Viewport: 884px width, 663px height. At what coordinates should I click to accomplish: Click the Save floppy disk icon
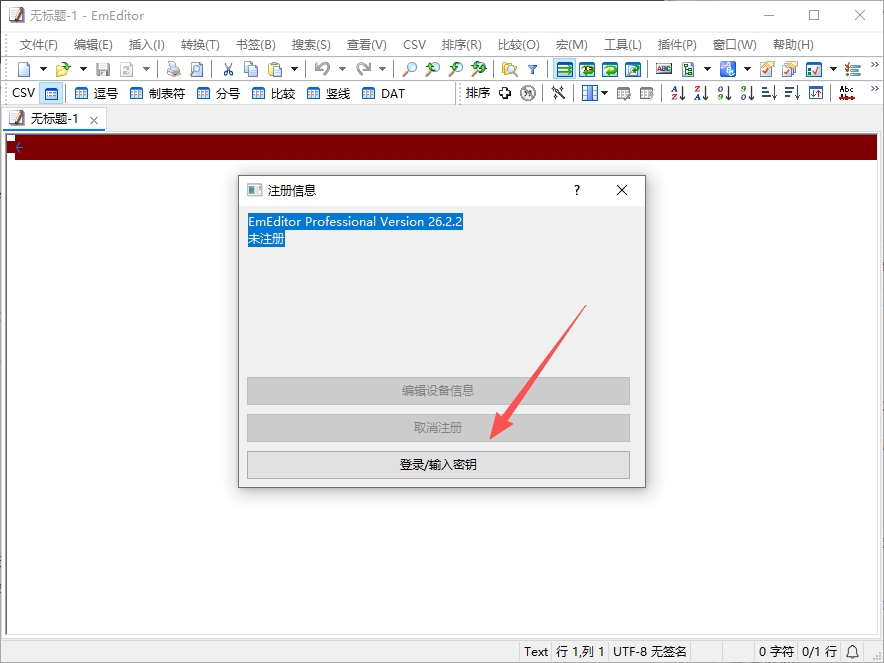pyautogui.click(x=103, y=69)
